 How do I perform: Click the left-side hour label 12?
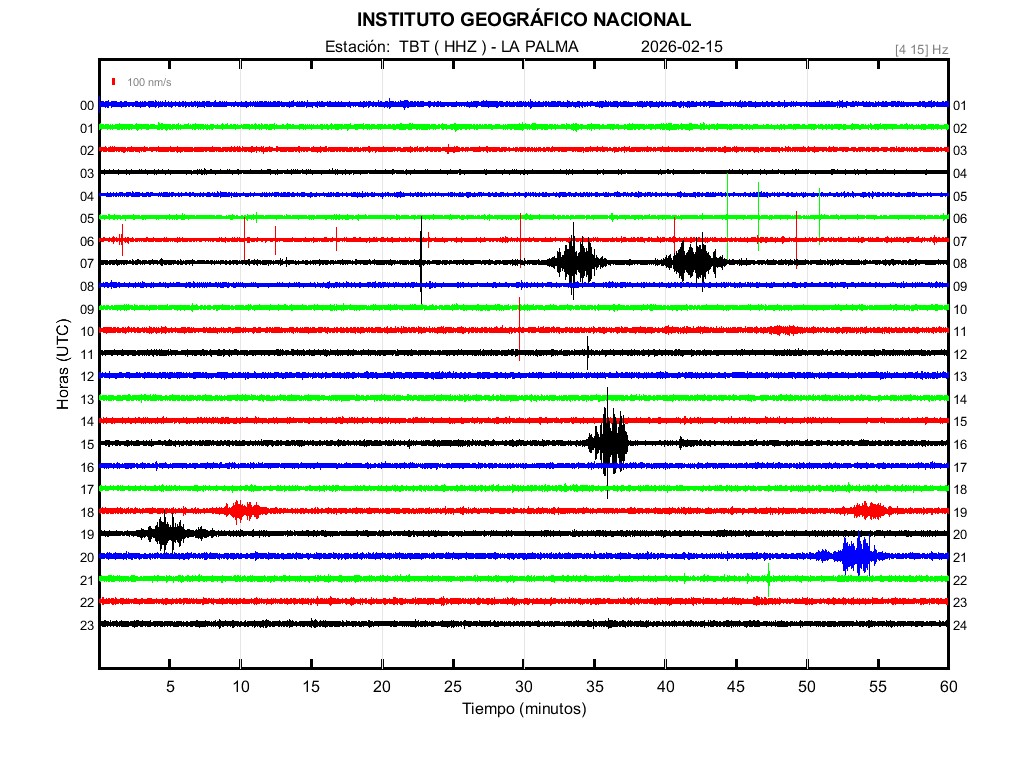coord(87,377)
